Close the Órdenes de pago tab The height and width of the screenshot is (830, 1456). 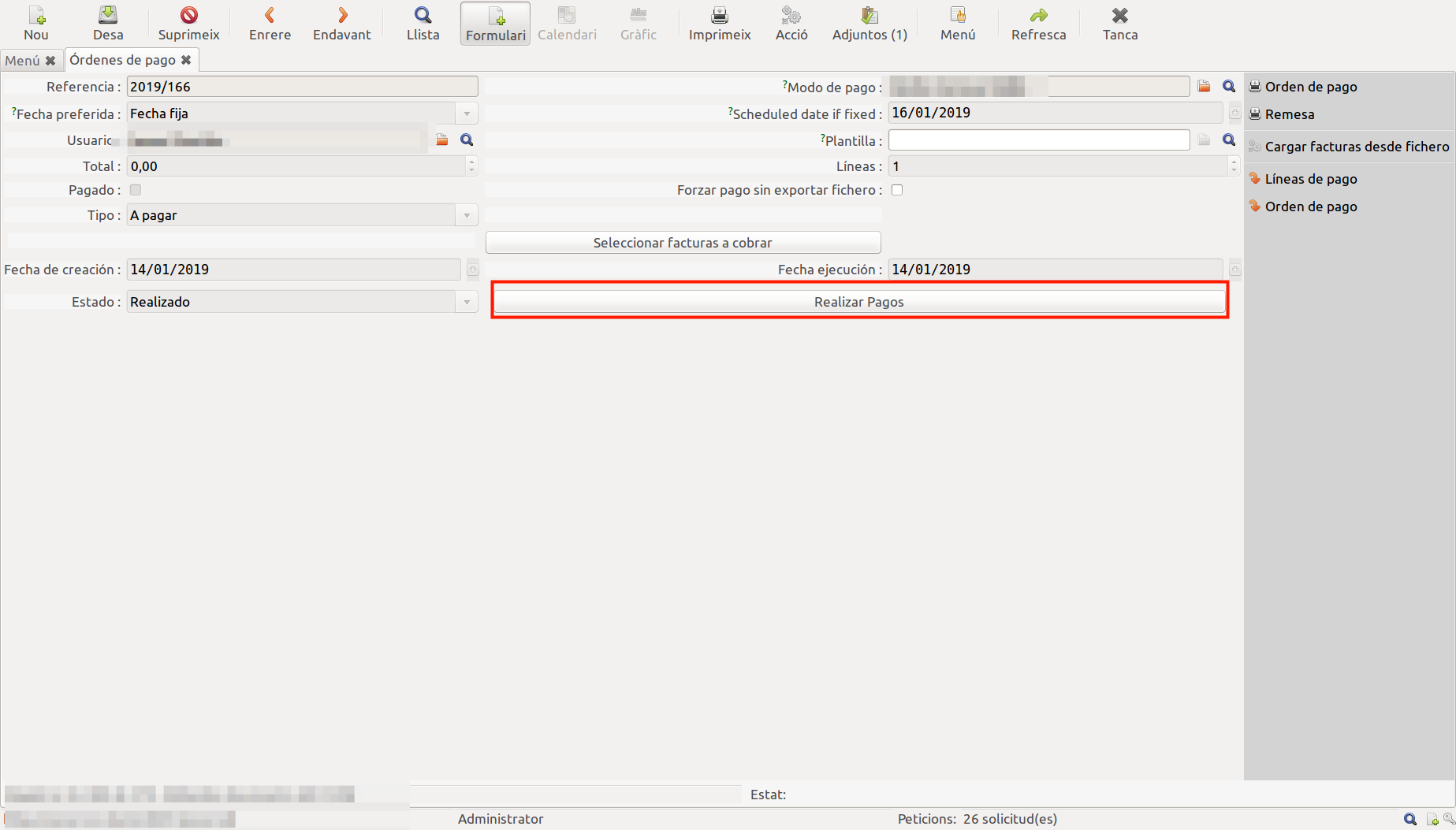click(x=186, y=60)
